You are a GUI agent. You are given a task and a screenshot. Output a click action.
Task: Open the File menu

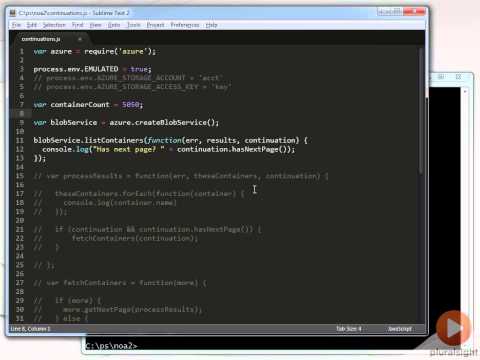16,25
